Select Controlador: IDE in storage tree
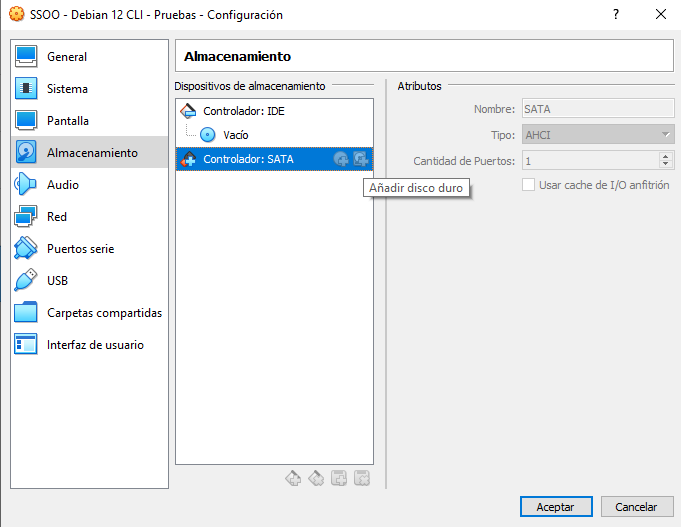The height and width of the screenshot is (527, 681). pos(243,111)
